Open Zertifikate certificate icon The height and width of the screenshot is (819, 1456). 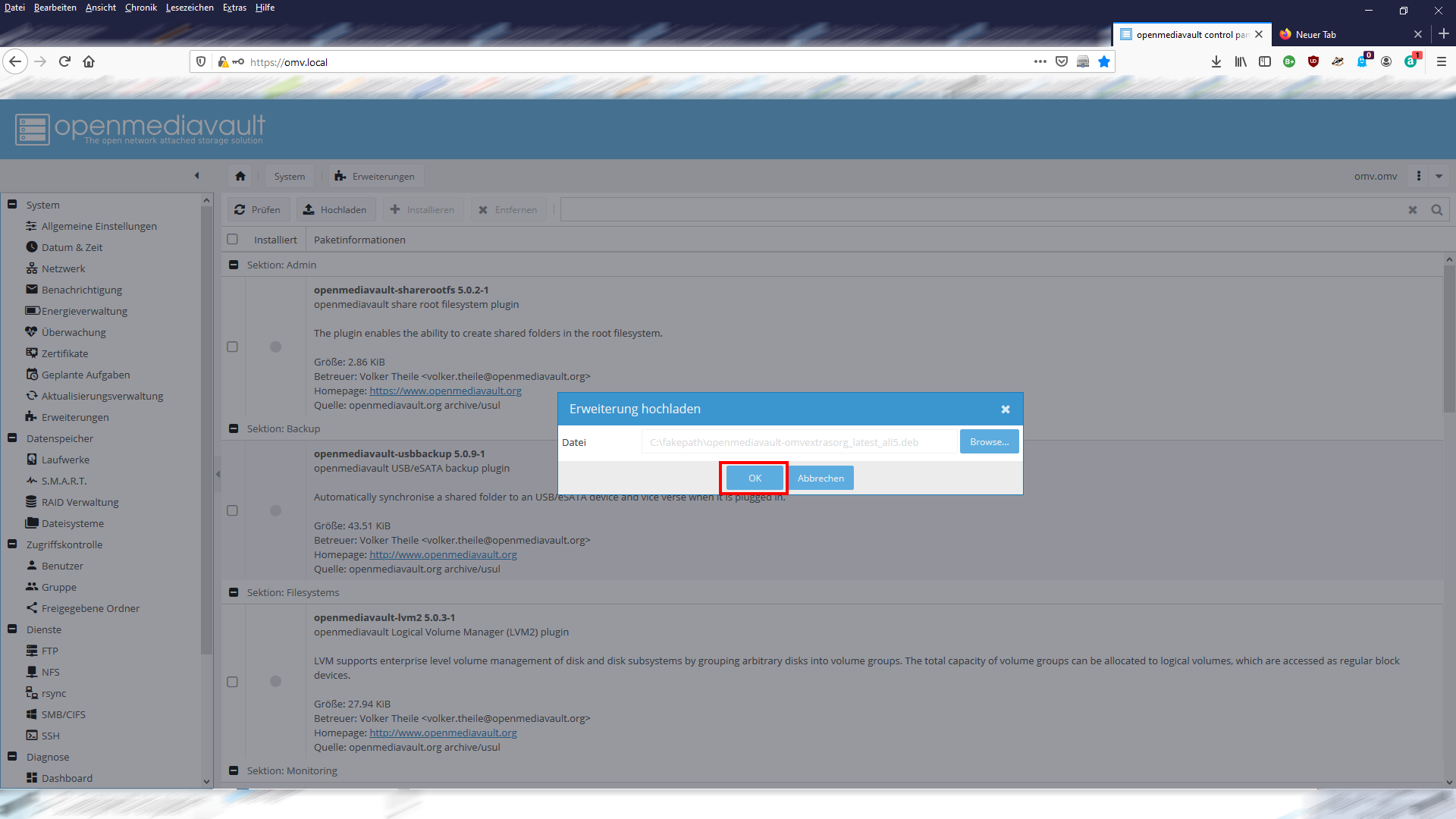pyautogui.click(x=32, y=353)
